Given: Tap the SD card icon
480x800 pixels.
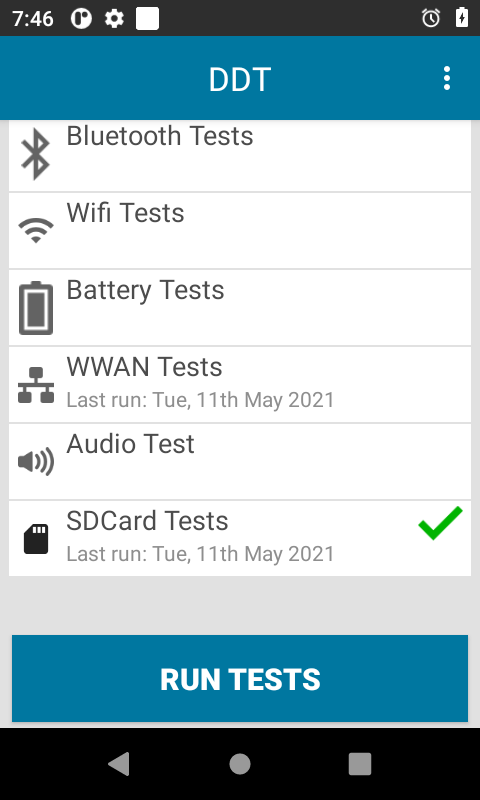Looking at the screenshot, I should pos(36,539).
